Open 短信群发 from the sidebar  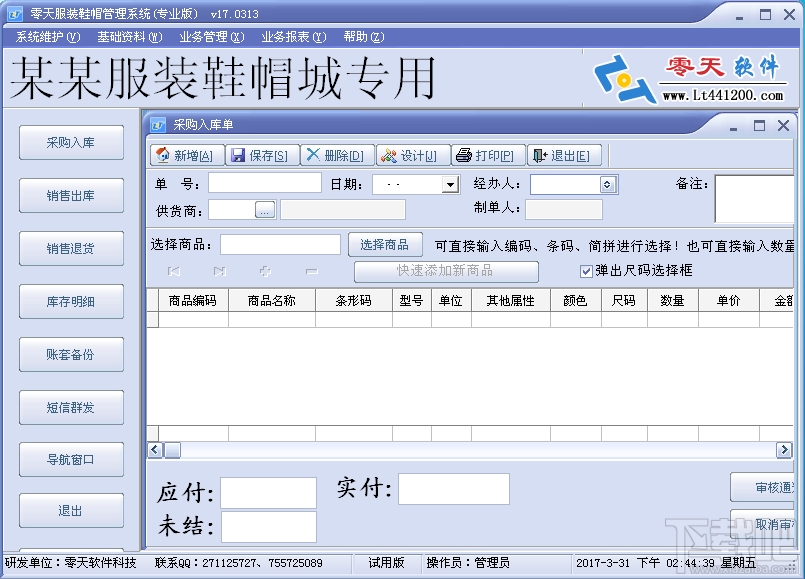(70, 407)
